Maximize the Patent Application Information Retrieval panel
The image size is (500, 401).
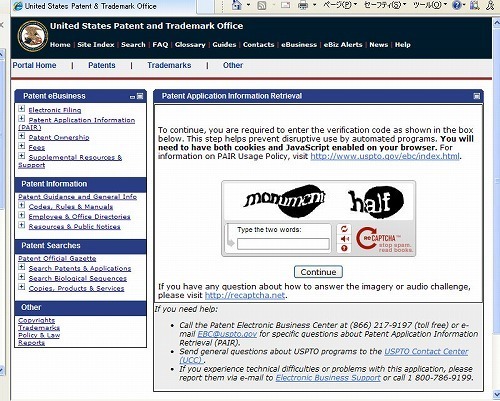click(477, 96)
